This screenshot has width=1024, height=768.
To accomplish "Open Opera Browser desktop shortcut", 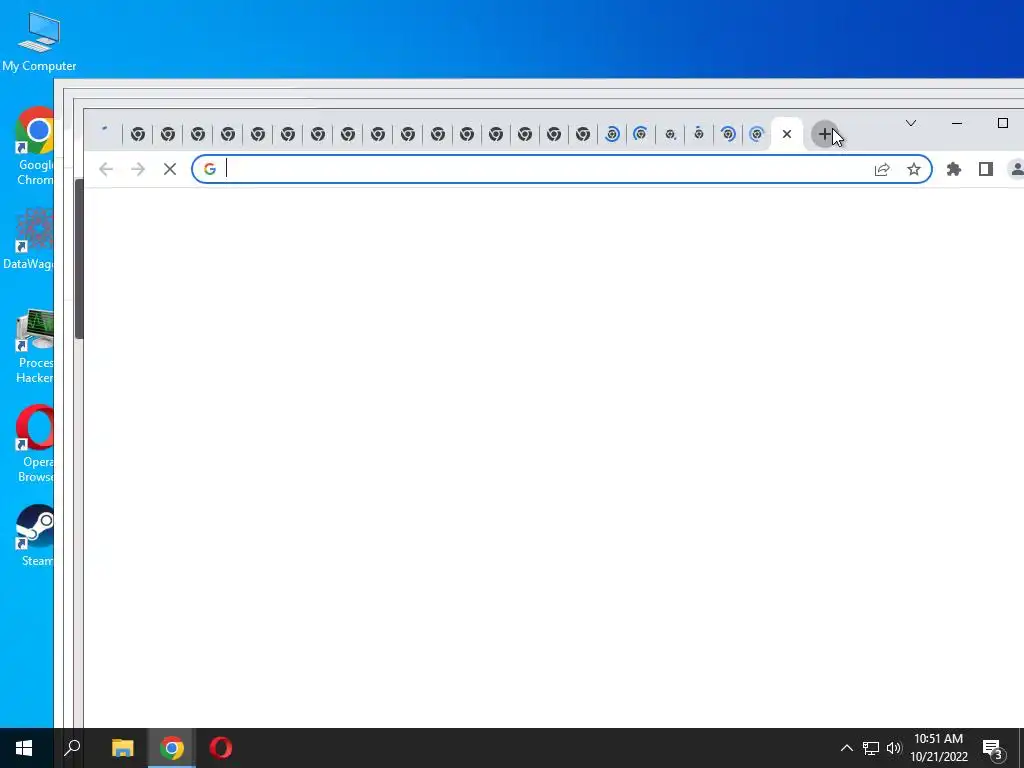I will point(35,444).
